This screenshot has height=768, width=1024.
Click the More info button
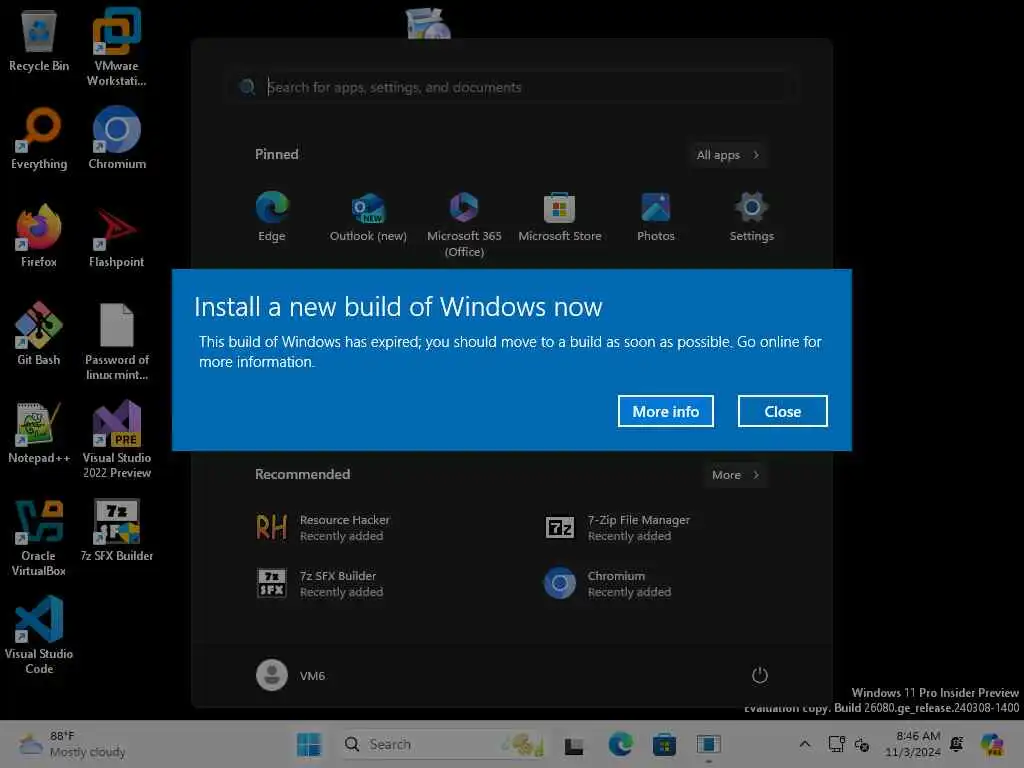coord(665,411)
